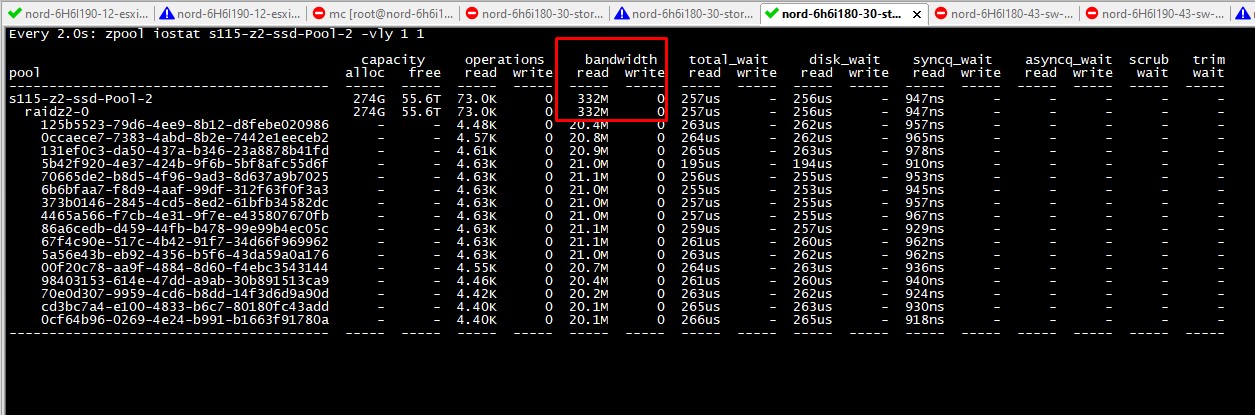Close the active nord-6h6i180-30-st tab

(x=915, y=14)
